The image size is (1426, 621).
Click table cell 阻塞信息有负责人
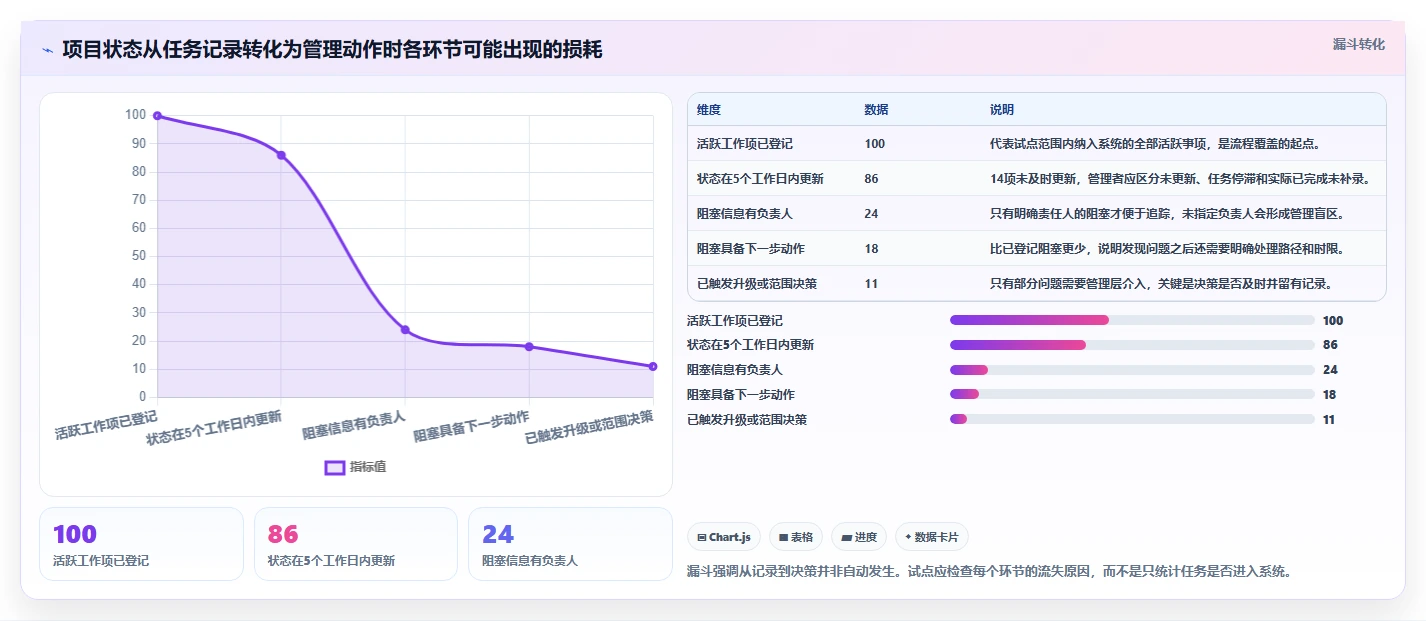click(x=745, y=214)
